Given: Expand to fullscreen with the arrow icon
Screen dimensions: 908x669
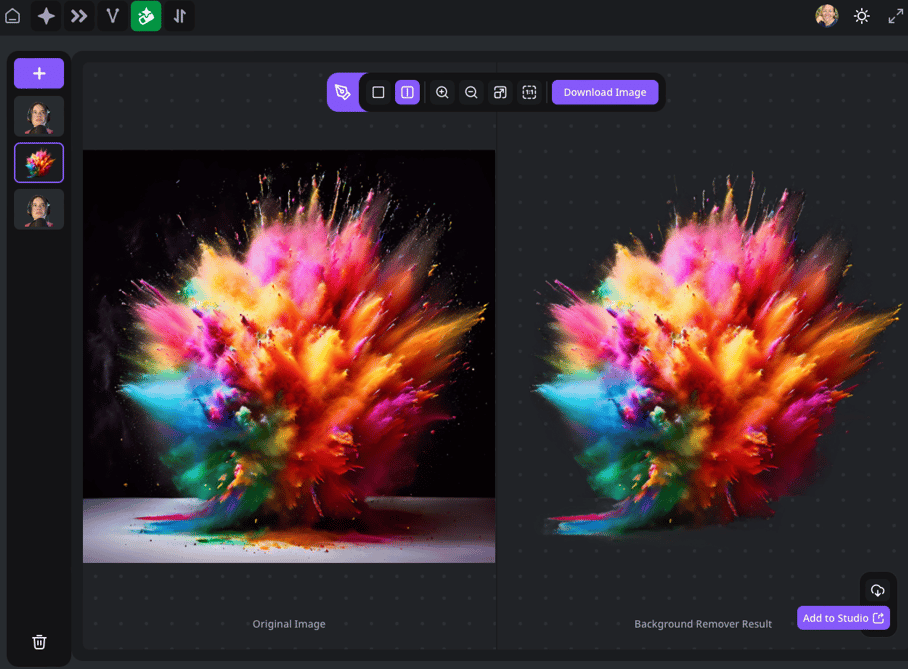Looking at the screenshot, I should [896, 16].
